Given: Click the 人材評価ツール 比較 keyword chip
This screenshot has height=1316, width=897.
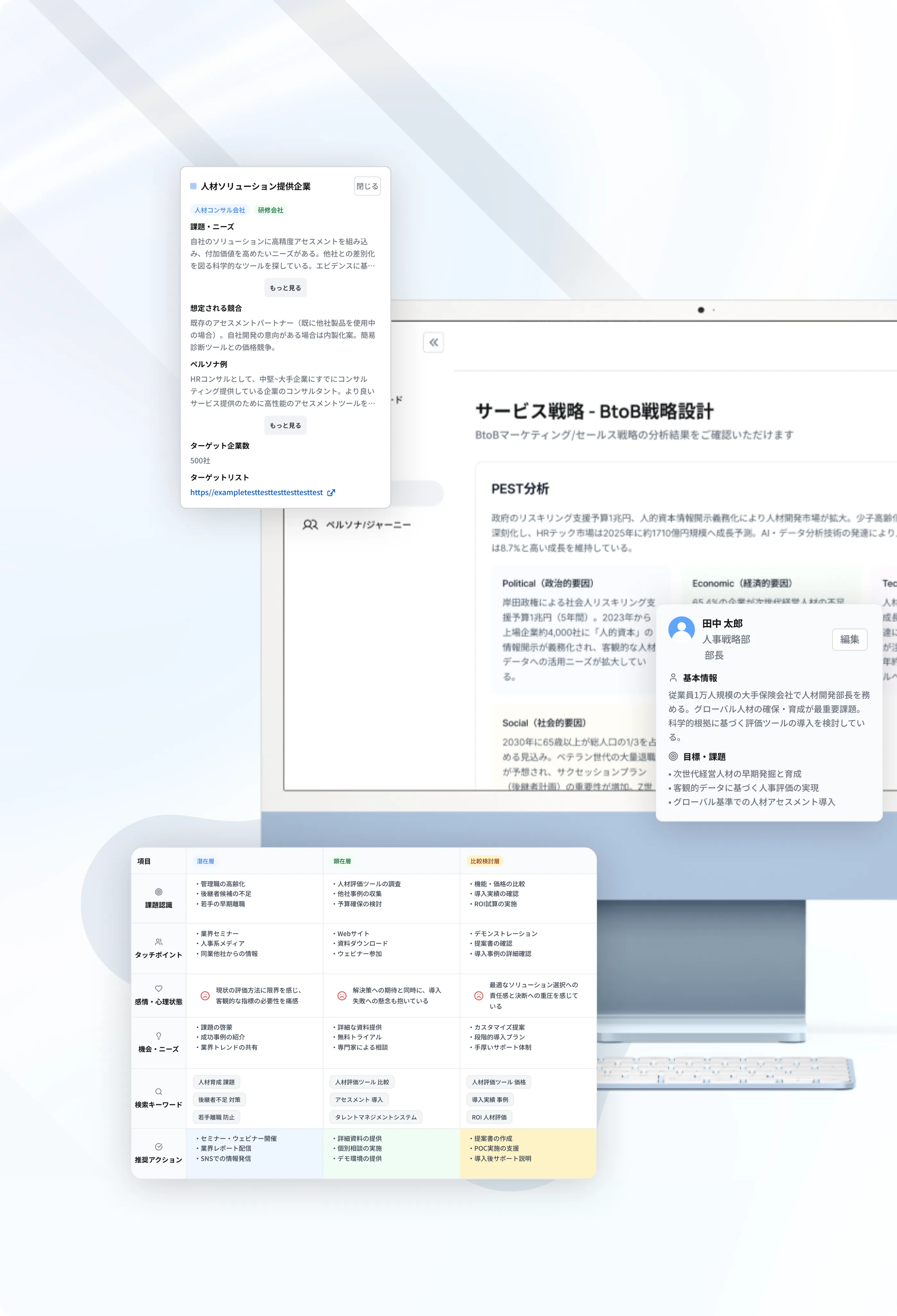Looking at the screenshot, I should (x=362, y=1082).
